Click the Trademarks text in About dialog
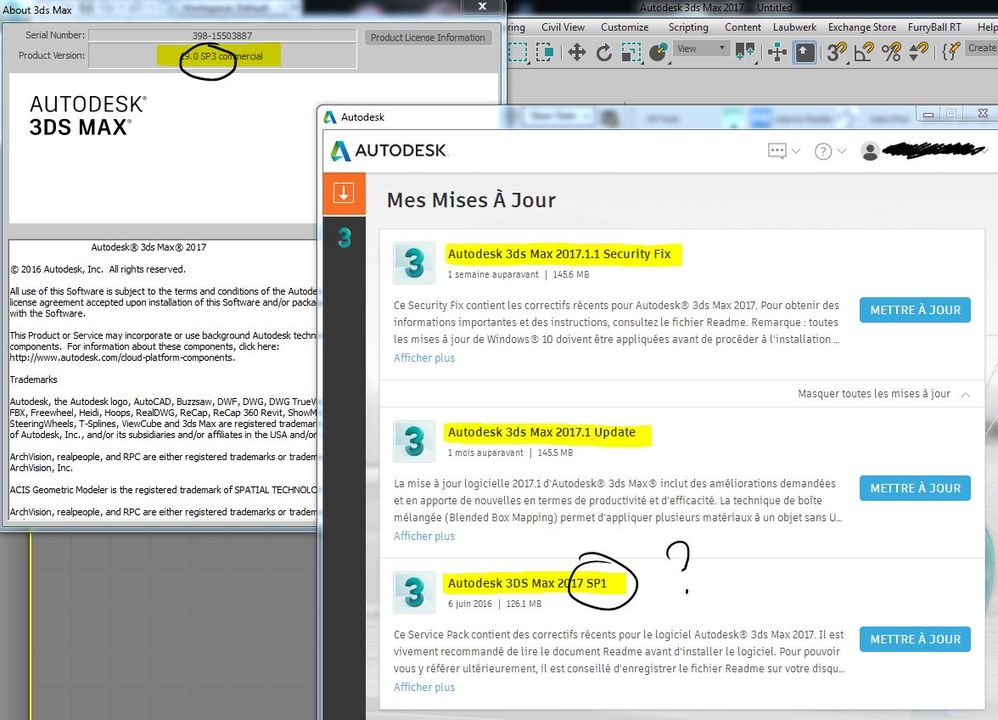 pos(33,379)
